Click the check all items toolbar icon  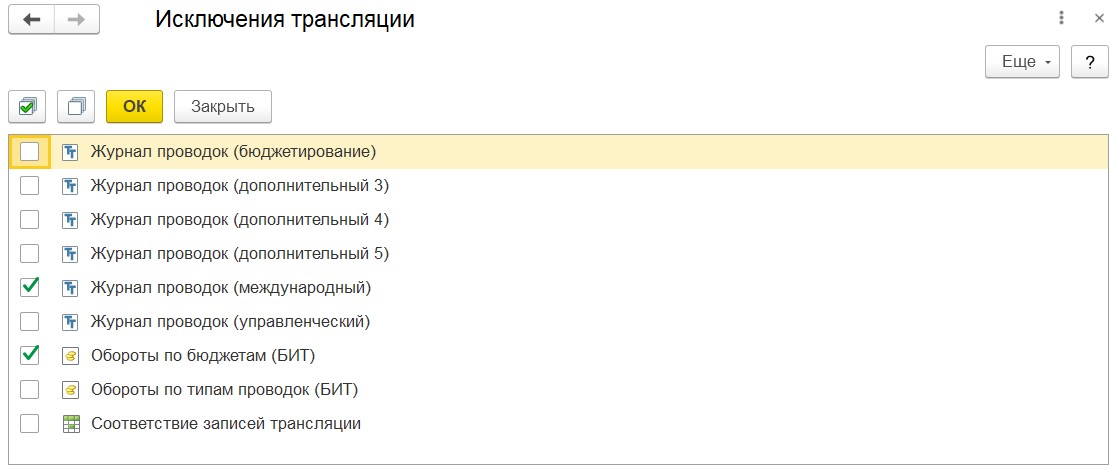click(27, 105)
